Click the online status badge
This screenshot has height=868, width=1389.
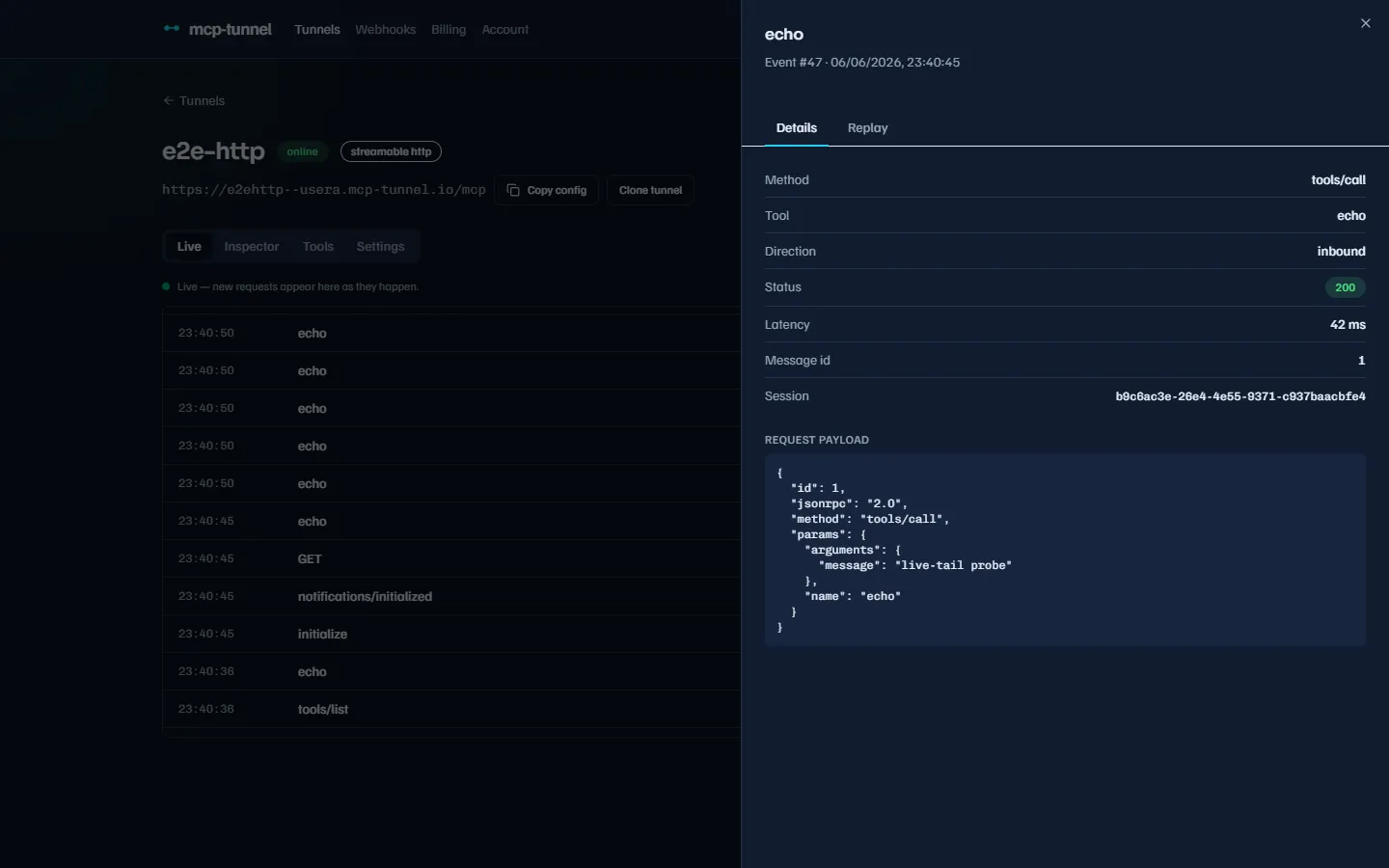(303, 151)
